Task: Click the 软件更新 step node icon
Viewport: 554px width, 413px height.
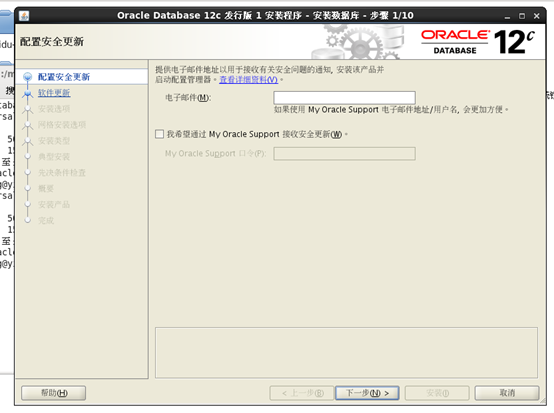Action: click(x=28, y=93)
